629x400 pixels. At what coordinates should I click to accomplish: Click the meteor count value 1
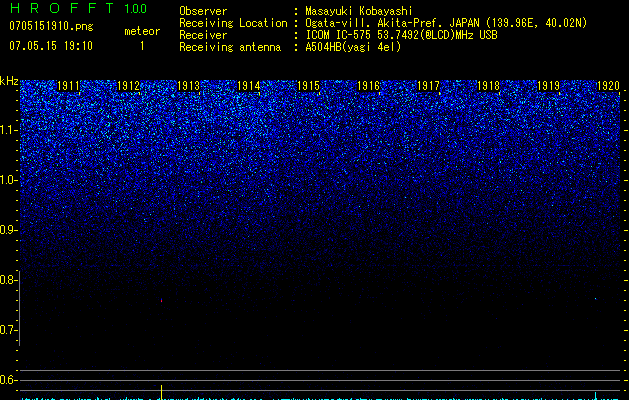142,46
